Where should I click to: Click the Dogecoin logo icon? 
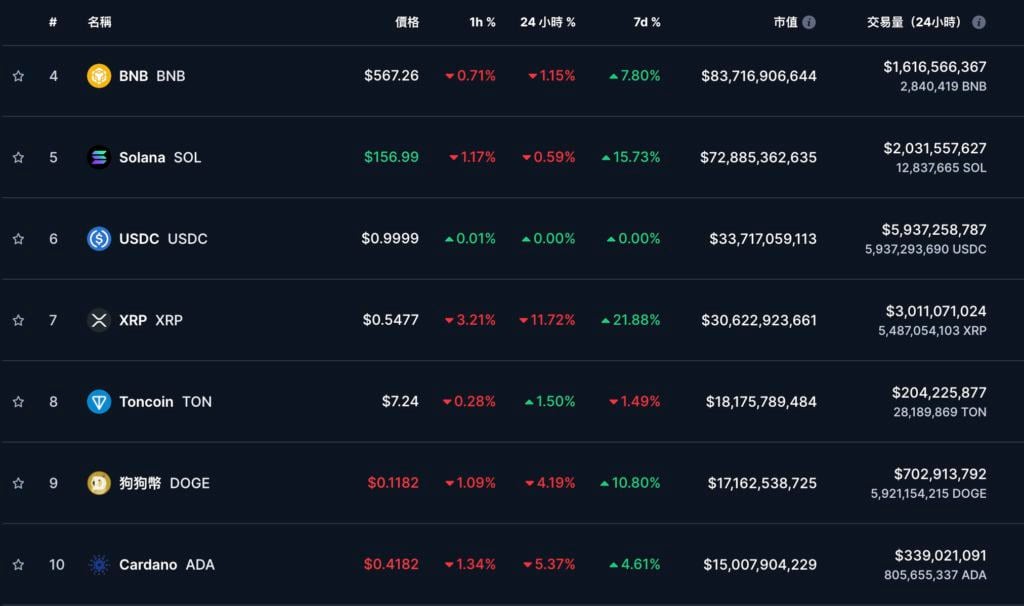tap(99, 483)
